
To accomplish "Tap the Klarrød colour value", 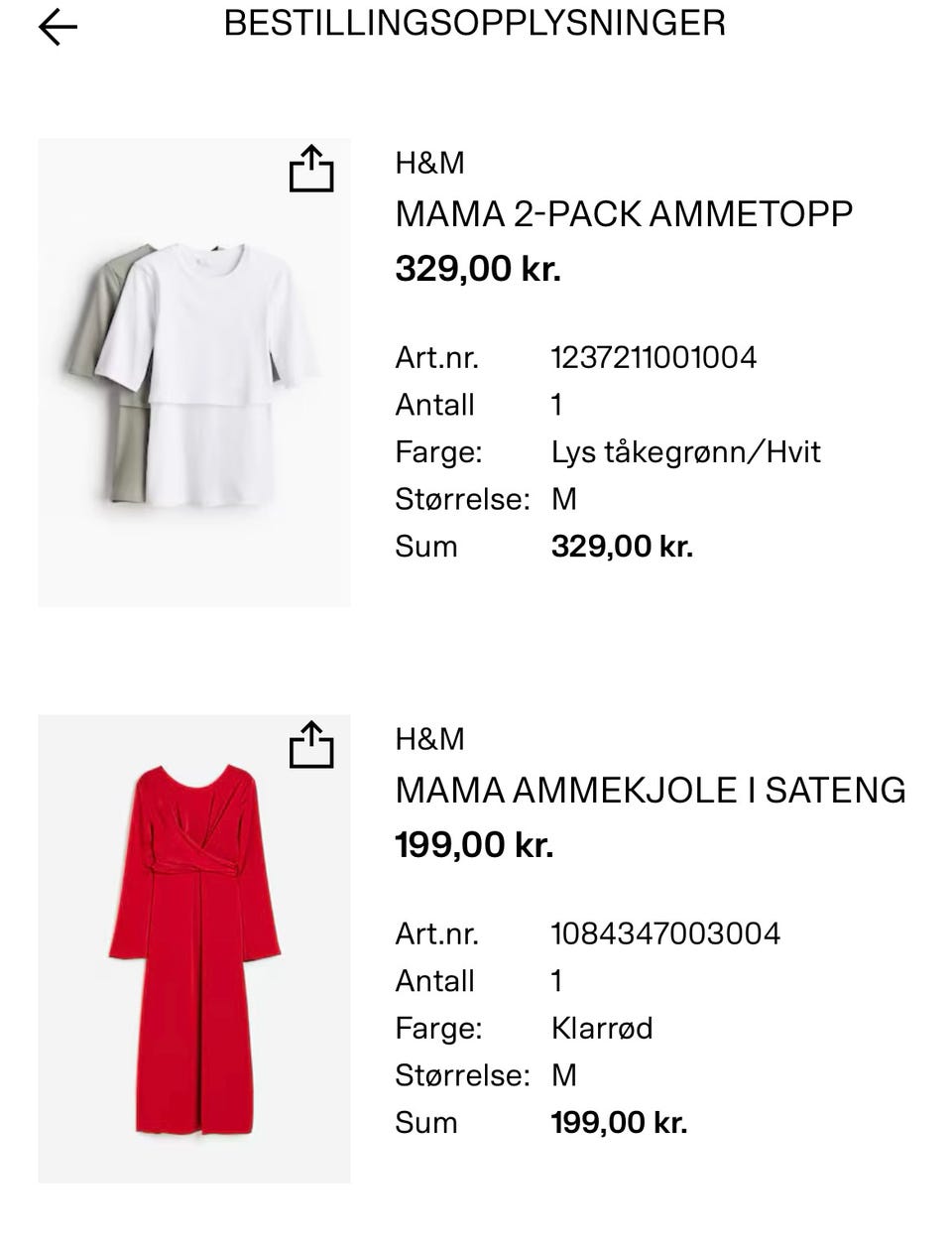I will click(x=602, y=1028).
